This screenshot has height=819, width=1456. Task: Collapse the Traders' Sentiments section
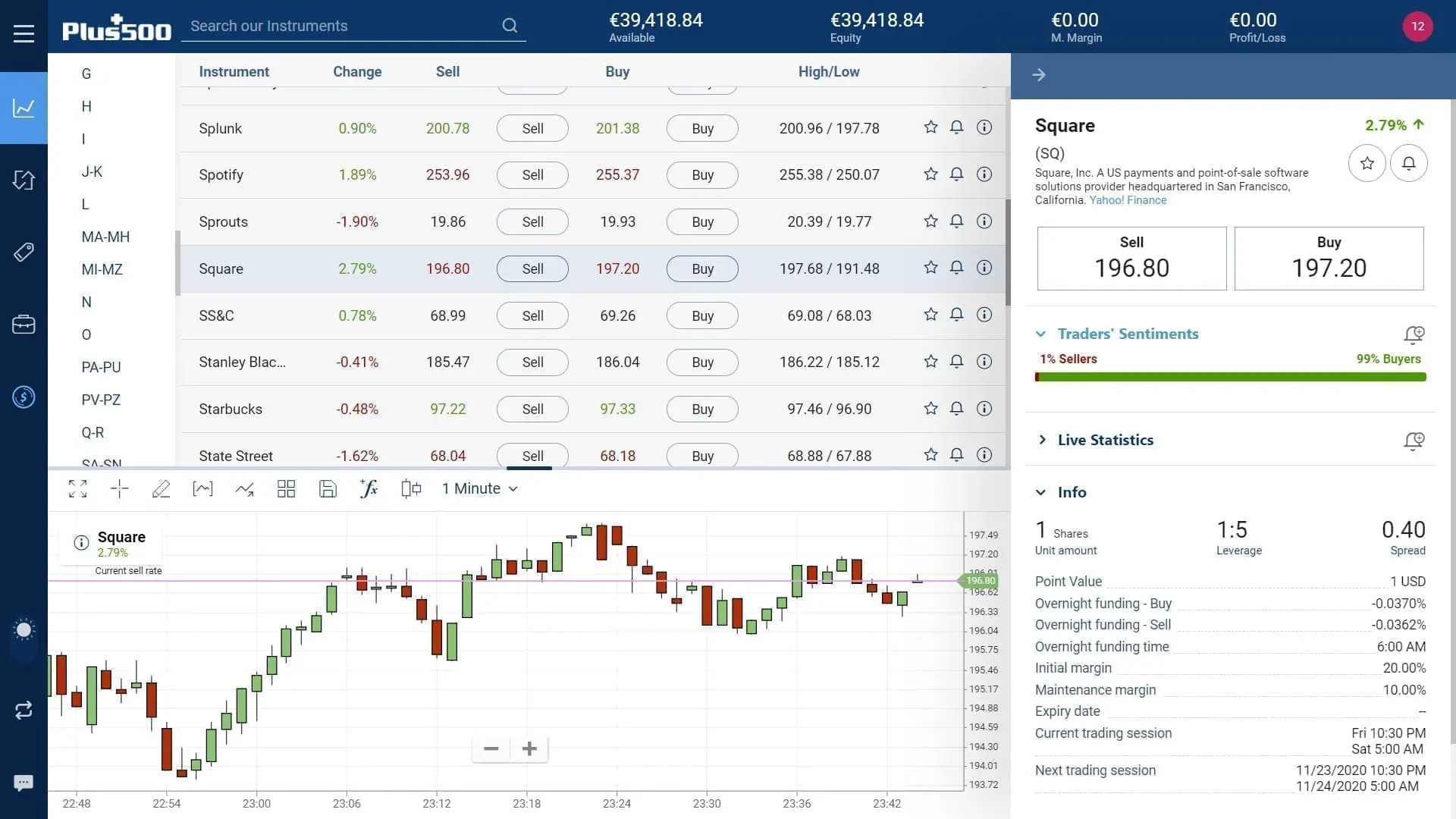1041,334
